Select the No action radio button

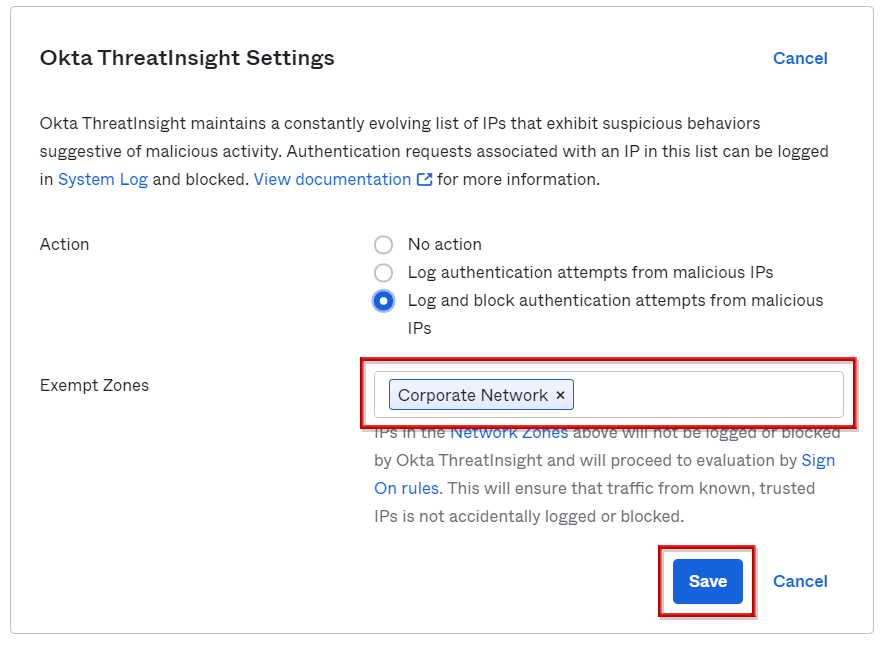click(383, 245)
